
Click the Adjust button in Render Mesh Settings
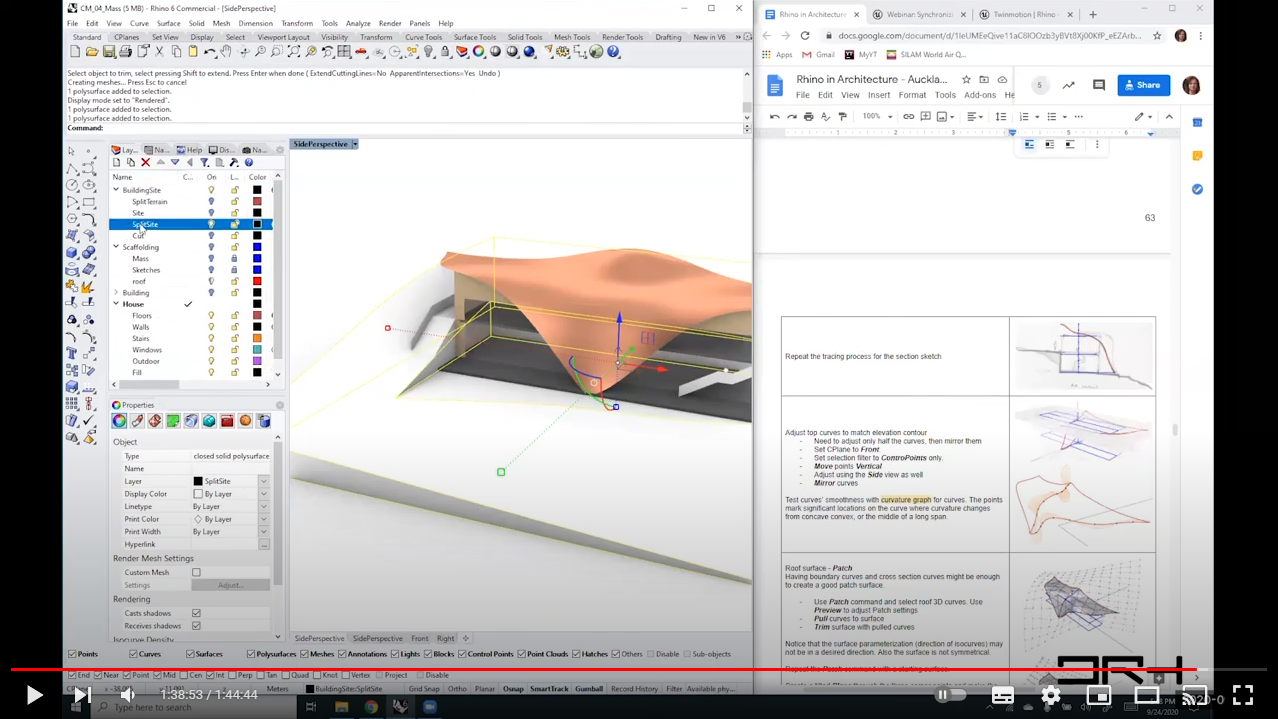coord(230,585)
